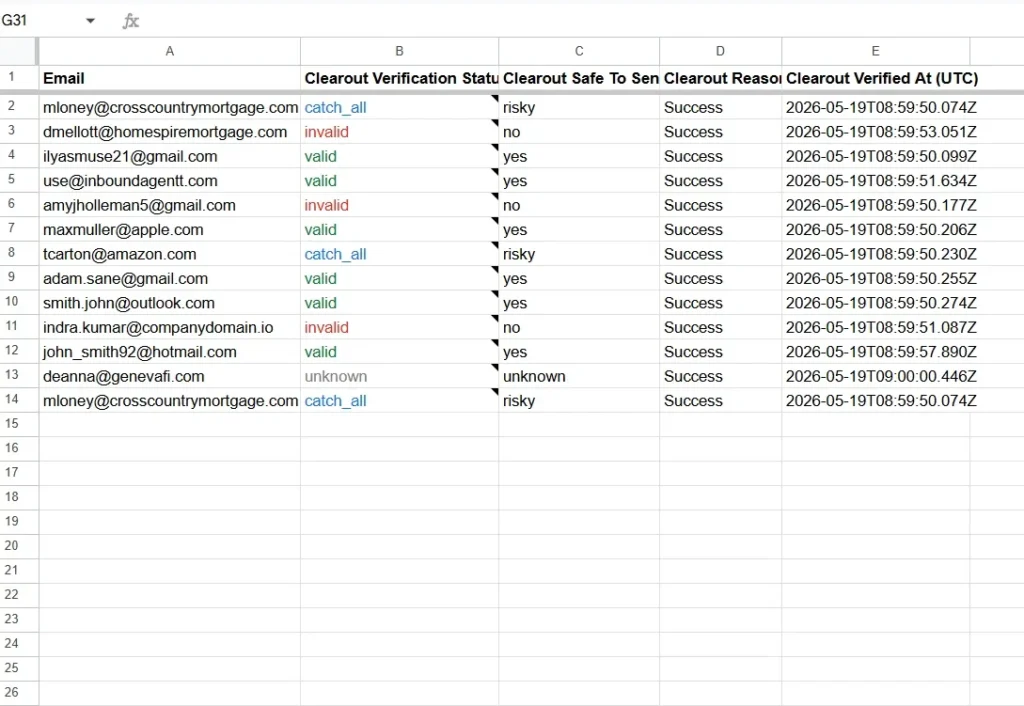The height and width of the screenshot is (706, 1024).
Task: Click the grey 'unknown' status in column B
Action: click(336, 376)
